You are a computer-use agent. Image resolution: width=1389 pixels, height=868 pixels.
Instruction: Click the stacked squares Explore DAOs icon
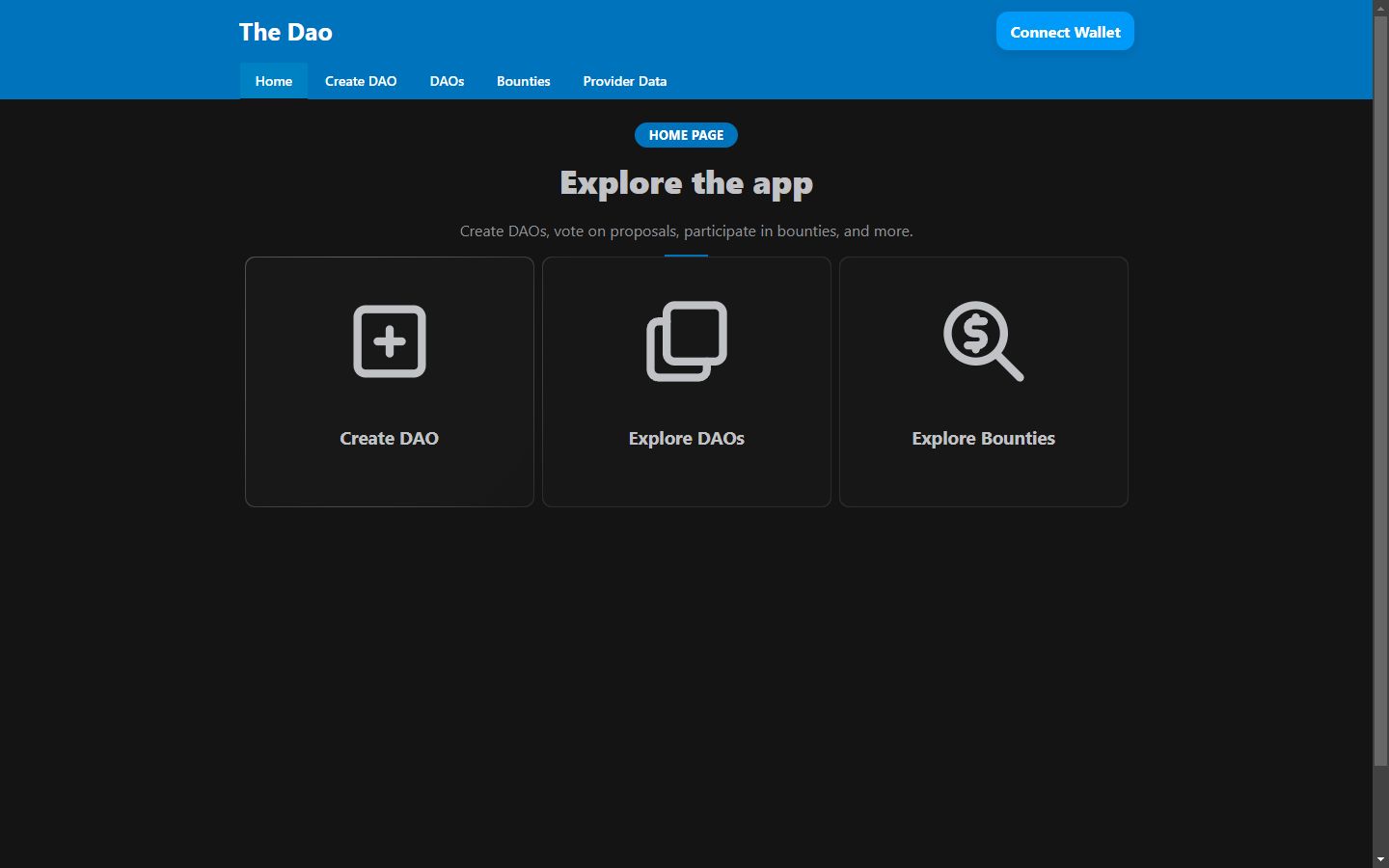[687, 341]
